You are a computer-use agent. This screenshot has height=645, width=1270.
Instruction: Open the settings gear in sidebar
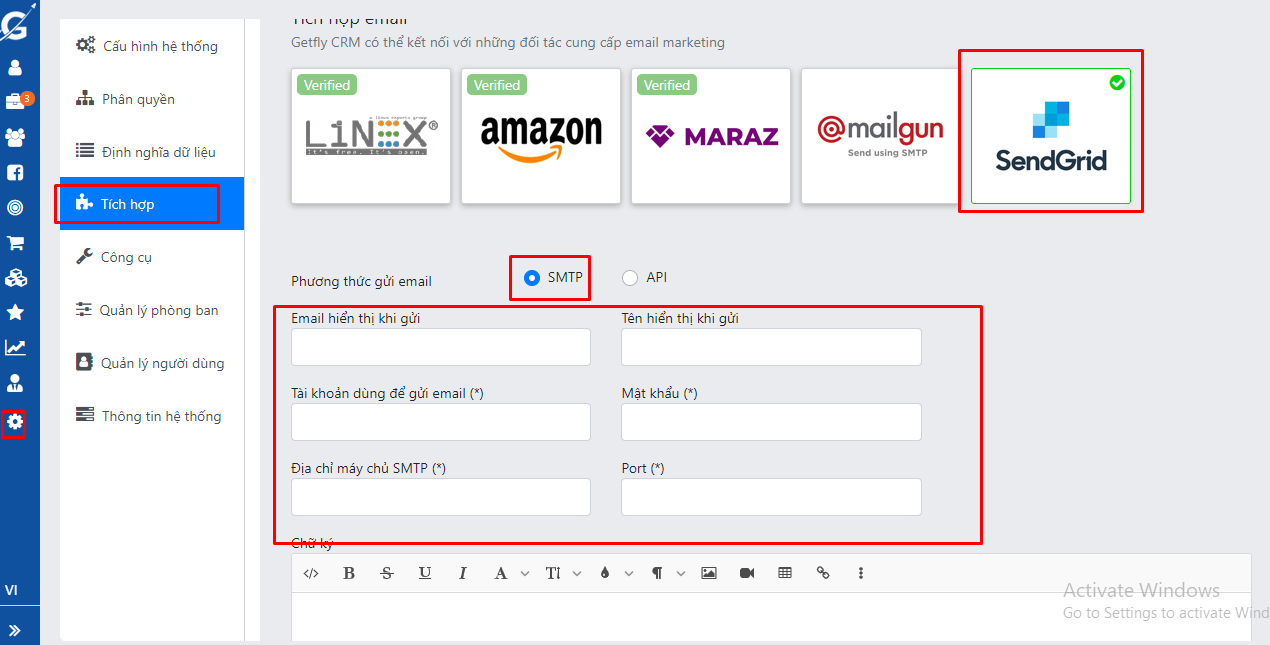[15, 422]
